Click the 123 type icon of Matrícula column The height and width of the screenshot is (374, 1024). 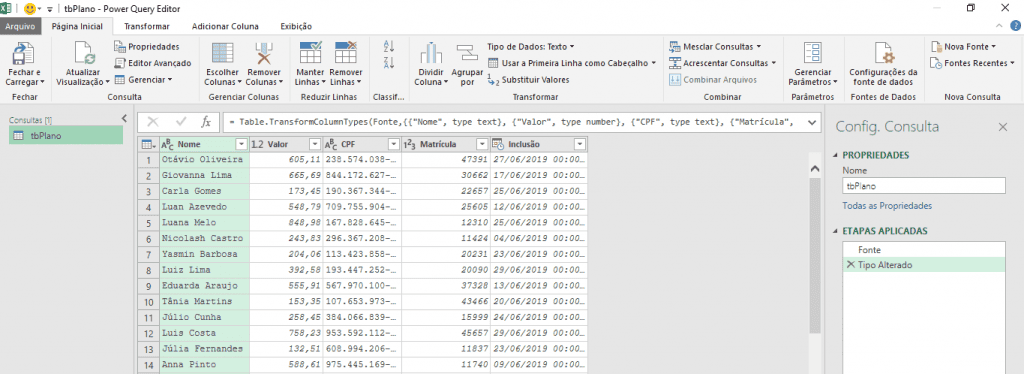click(x=409, y=144)
